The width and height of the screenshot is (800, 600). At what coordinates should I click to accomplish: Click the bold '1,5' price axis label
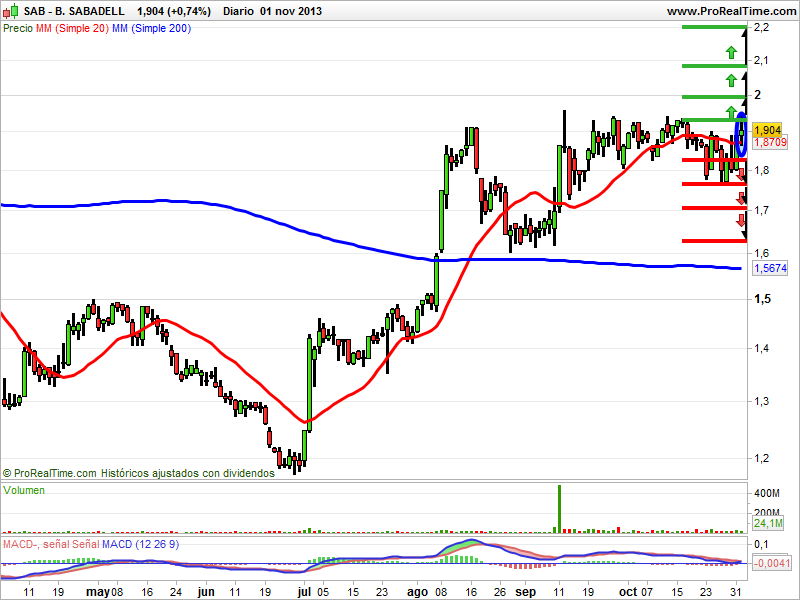coord(762,299)
